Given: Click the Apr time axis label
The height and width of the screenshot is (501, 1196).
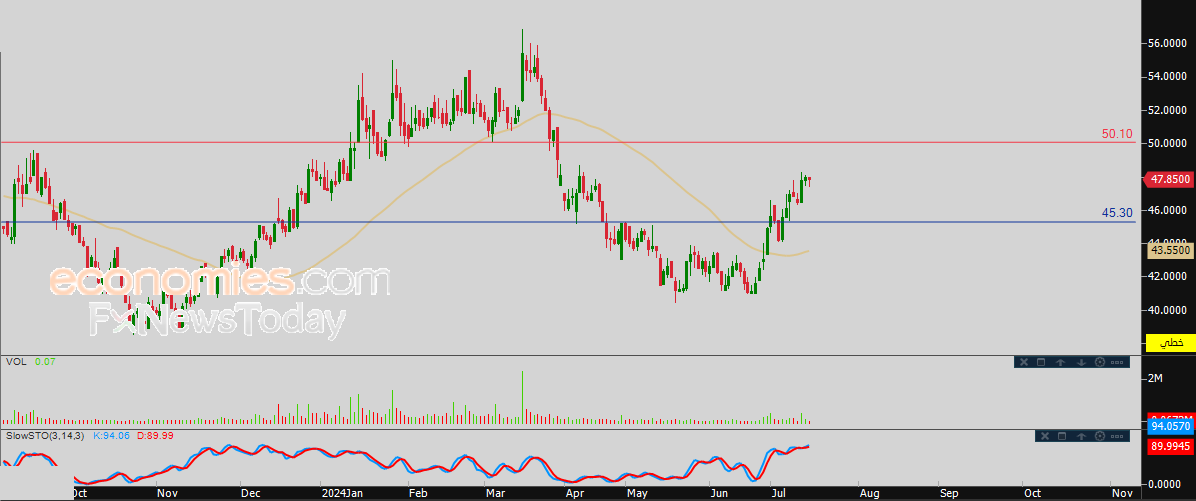Looking at the screenshot, I should tap(577, 493).
